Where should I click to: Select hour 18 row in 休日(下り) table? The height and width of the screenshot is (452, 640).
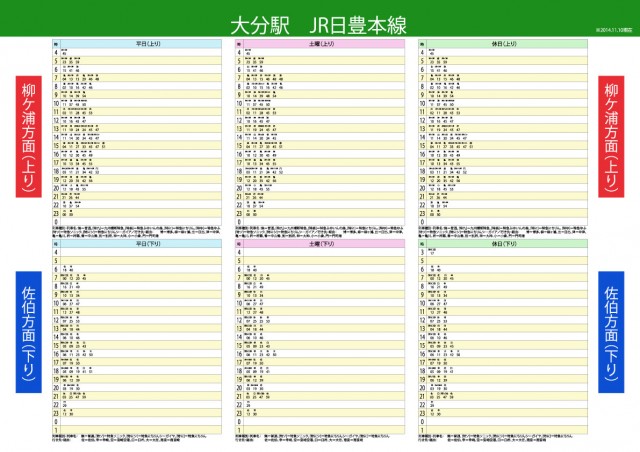[503, 370]
